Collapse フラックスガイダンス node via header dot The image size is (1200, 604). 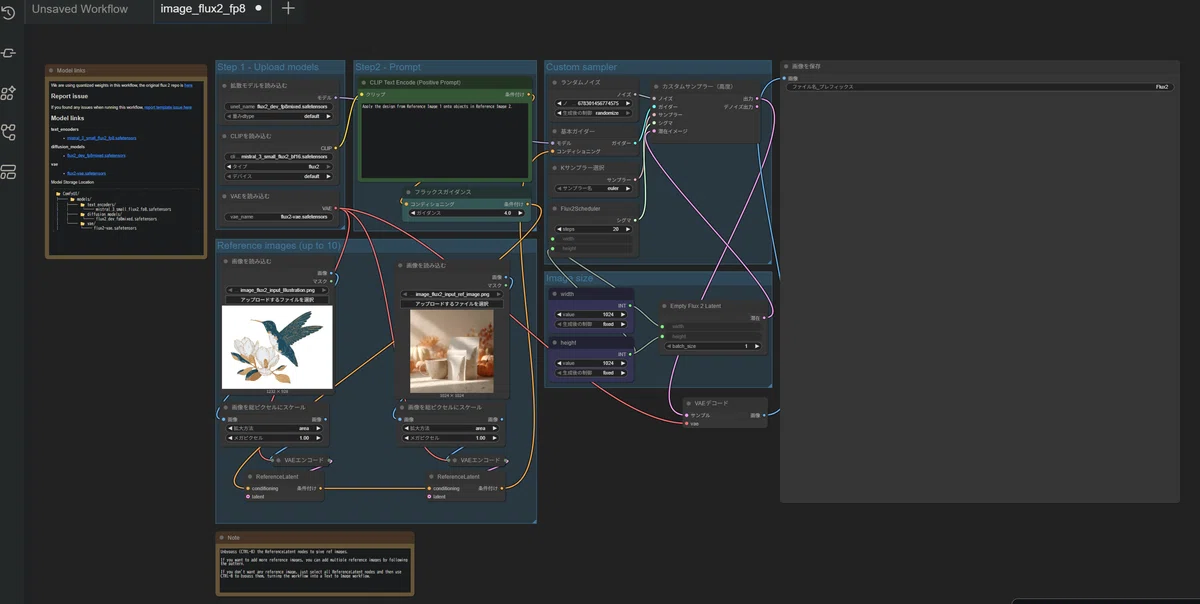coord(410,192)
